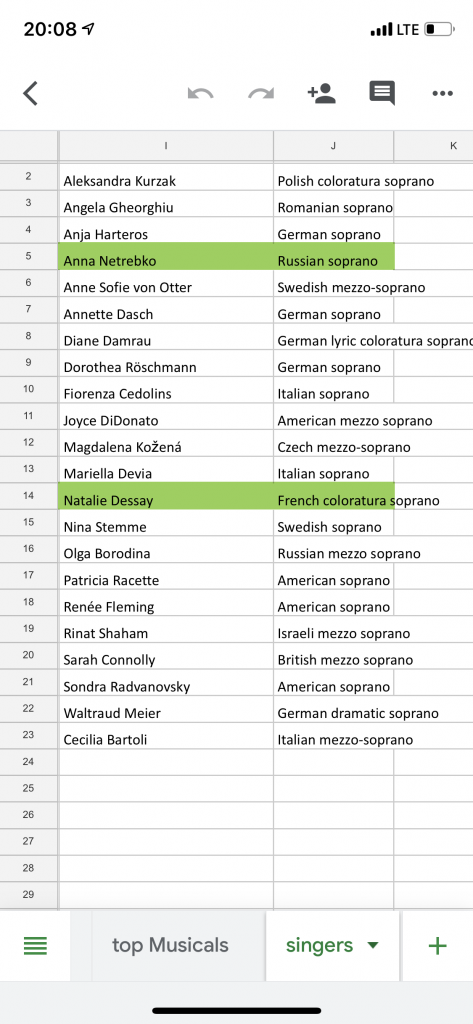This screenshot has width=473, height=1024.
Task: Open the three-dot more options menu
Action: [442, 93]
